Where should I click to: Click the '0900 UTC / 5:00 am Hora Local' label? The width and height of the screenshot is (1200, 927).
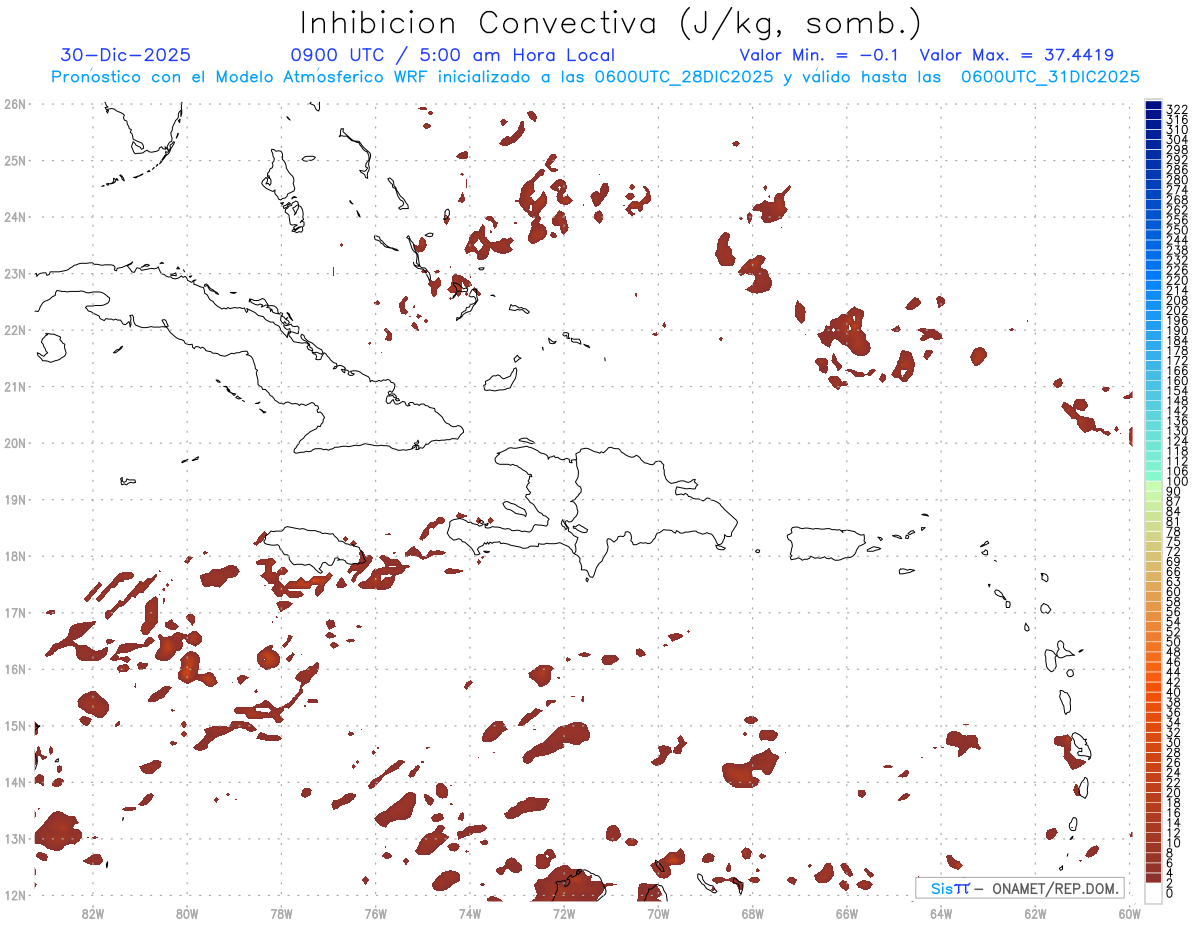coord(452,55)
